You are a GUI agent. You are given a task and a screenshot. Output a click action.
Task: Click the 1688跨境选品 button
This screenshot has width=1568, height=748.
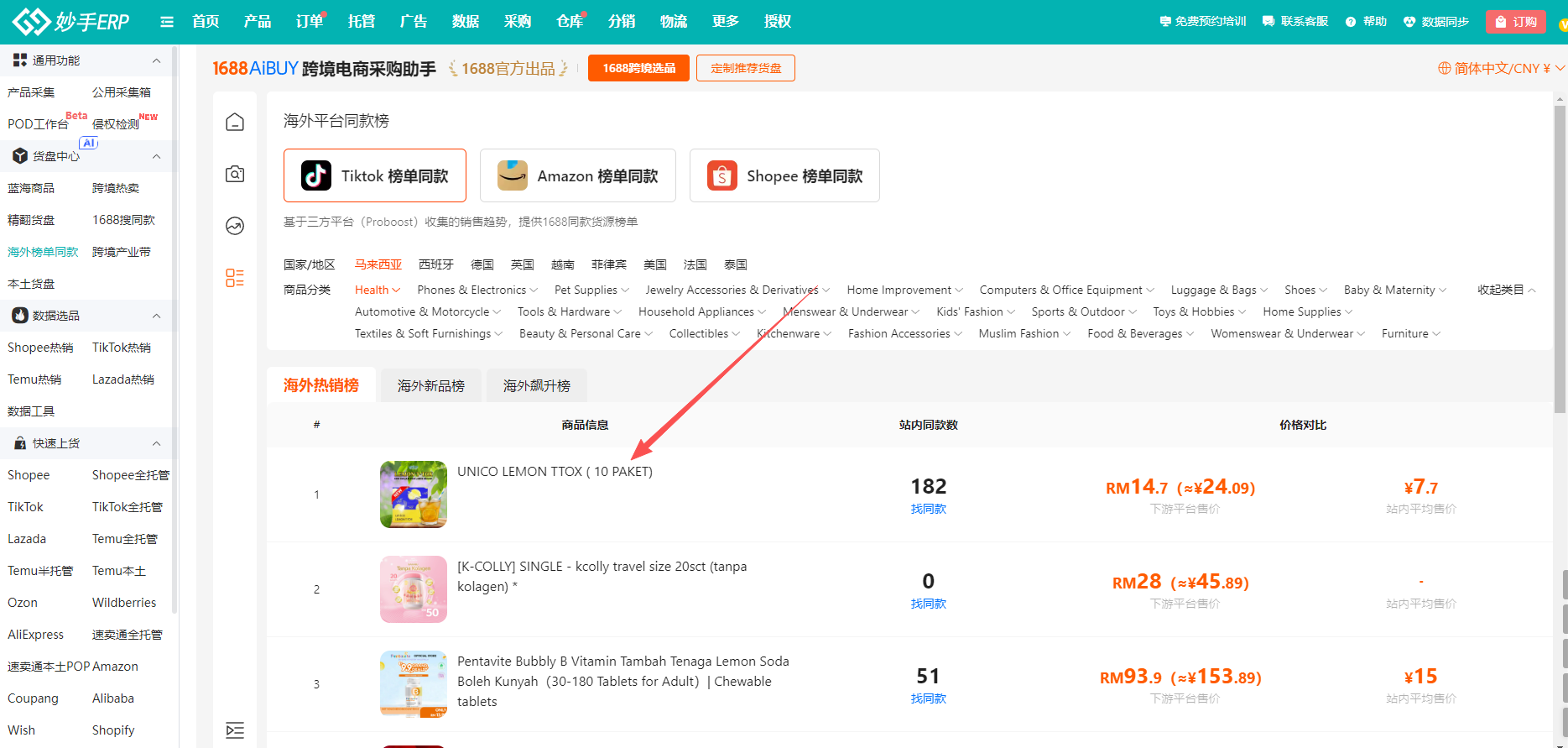(638, 68)
